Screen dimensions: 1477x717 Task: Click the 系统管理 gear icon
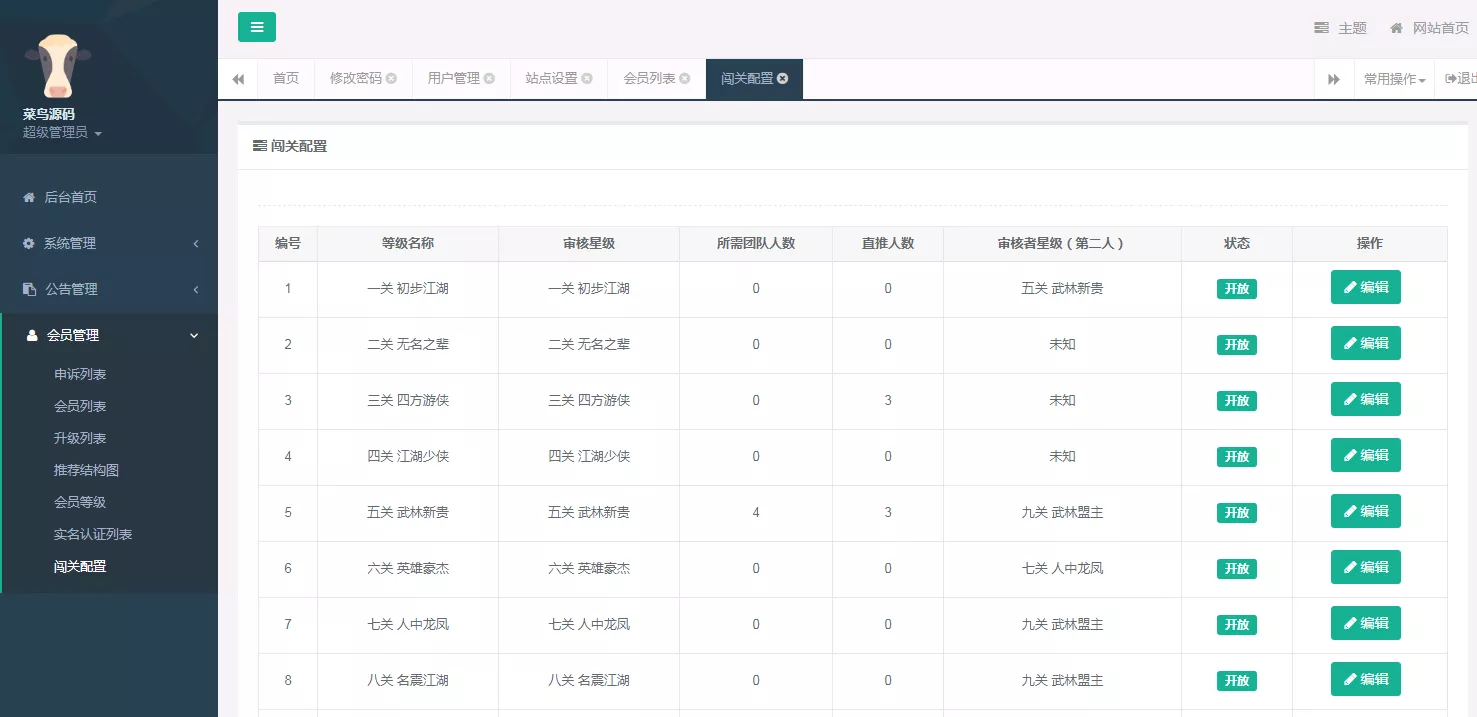(30, 243)
